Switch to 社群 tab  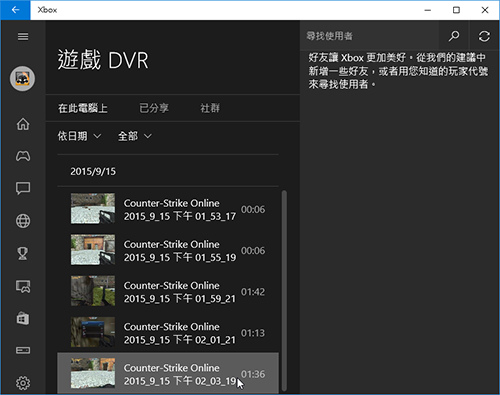[210, 108]
